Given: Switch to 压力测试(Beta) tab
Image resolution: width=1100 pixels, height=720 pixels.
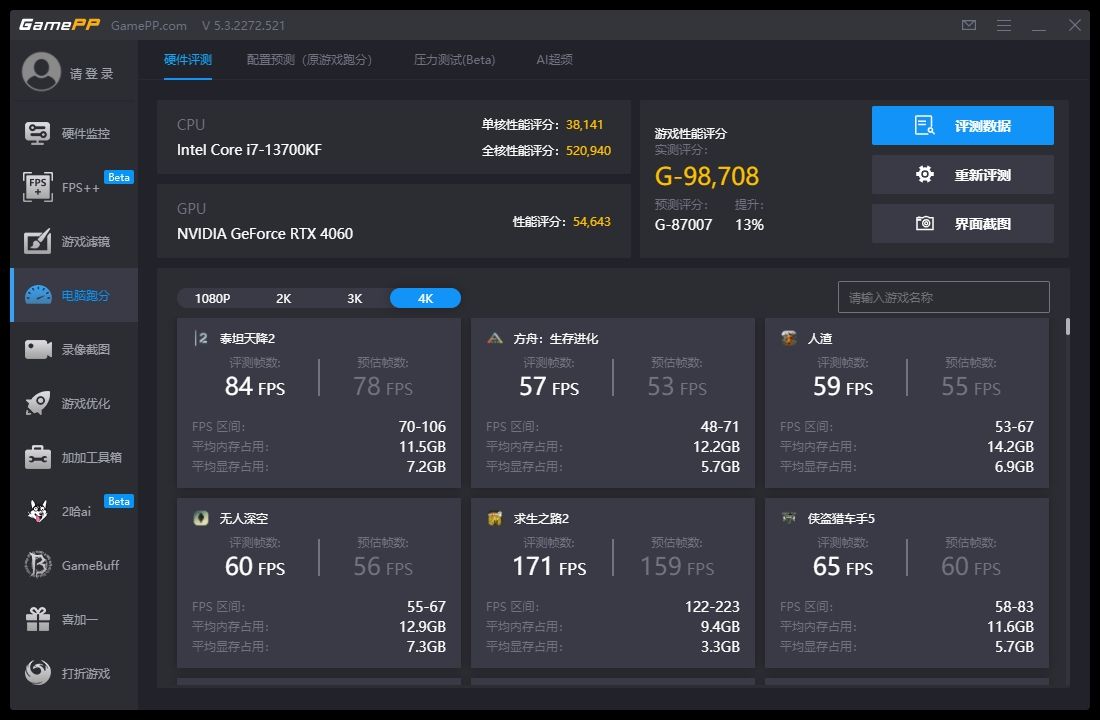Looking at the screenshot, I should pos(455,60).
